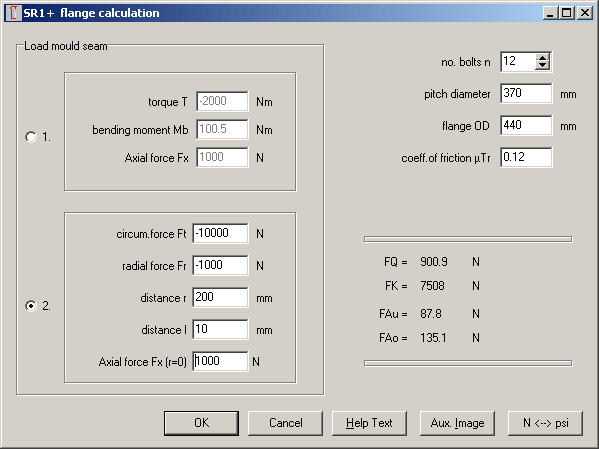Click the radial force Fr input field
The width and height of the screenshot is (599, 449).
point(220,265)
